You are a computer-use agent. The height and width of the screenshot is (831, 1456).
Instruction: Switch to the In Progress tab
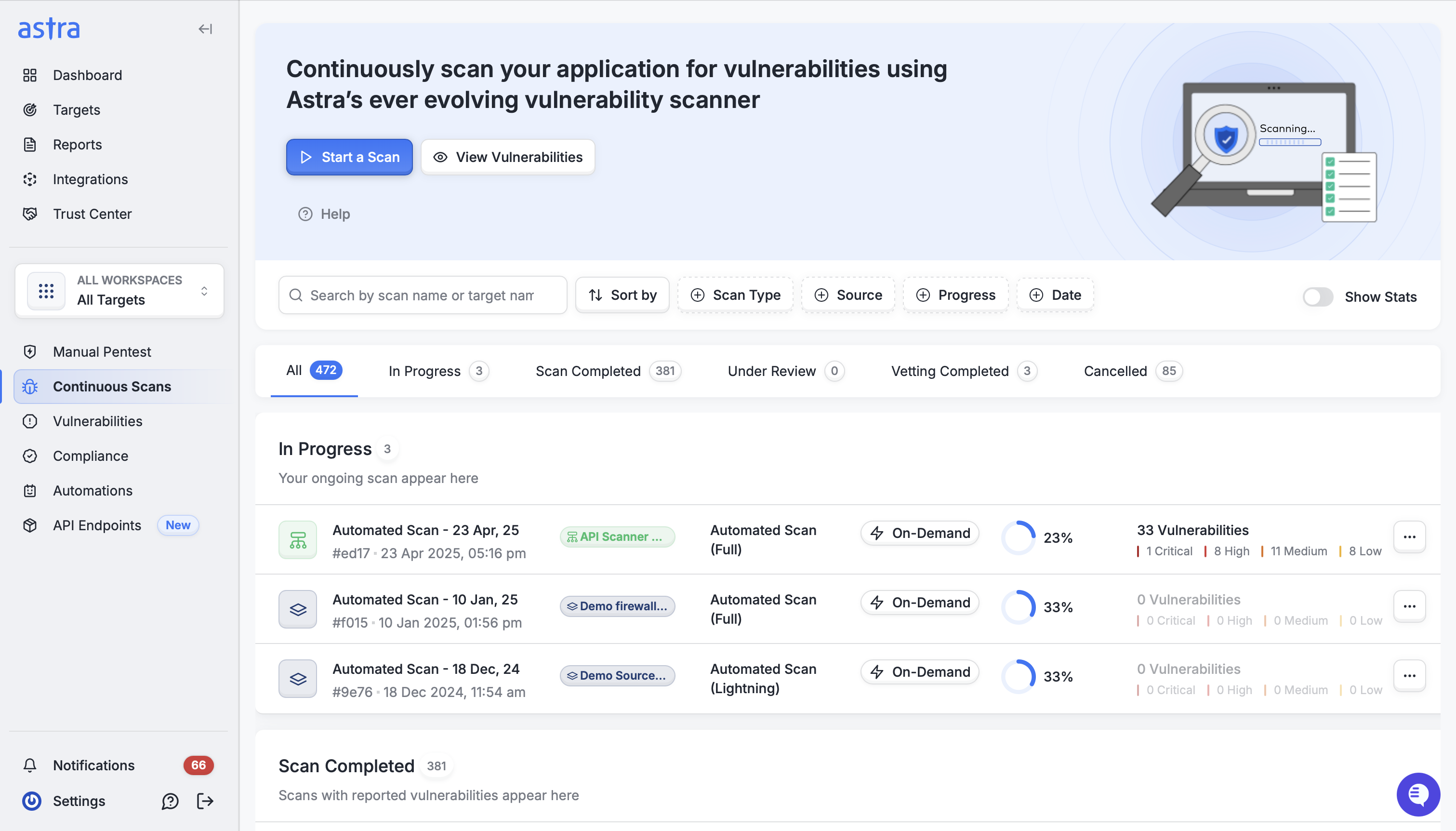click(x=438, y=371)
